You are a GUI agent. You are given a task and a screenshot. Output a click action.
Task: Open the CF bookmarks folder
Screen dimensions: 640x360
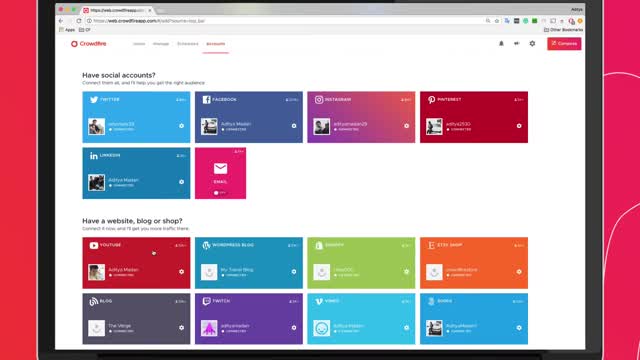point(85,30)
